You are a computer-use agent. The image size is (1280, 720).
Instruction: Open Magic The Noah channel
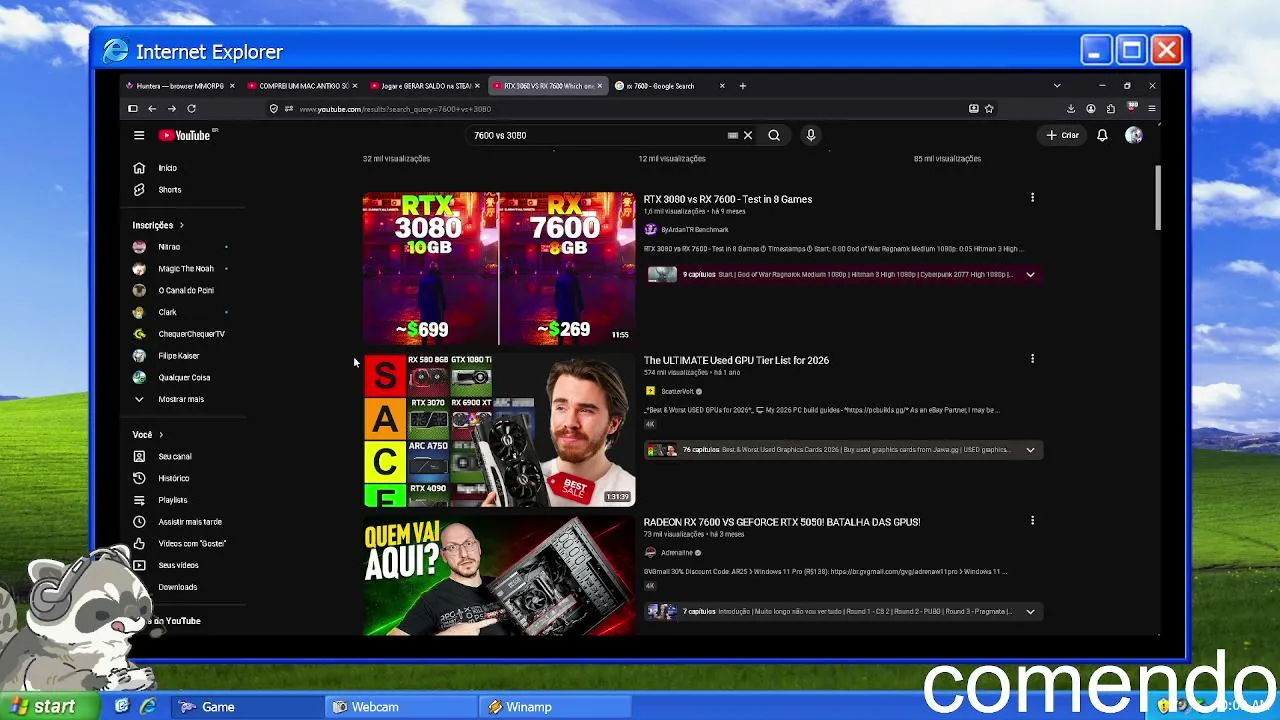[x=186, y=269]
